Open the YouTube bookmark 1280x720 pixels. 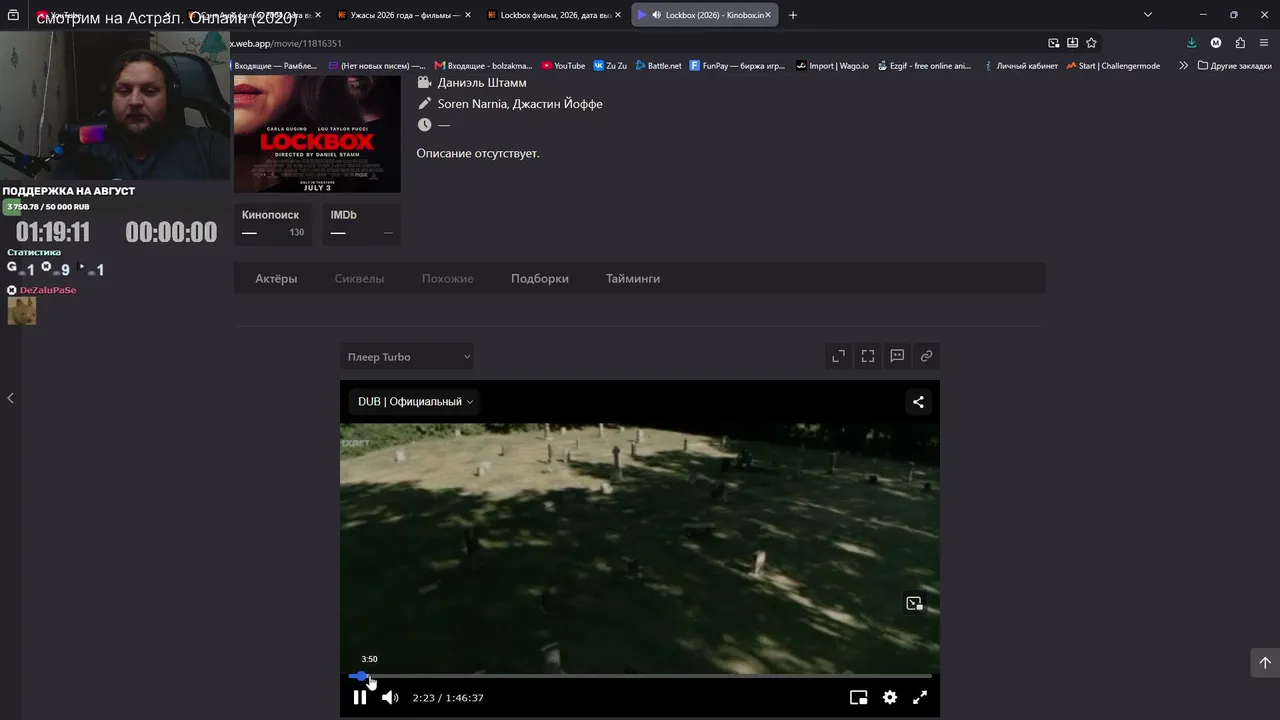coord(563,66)
